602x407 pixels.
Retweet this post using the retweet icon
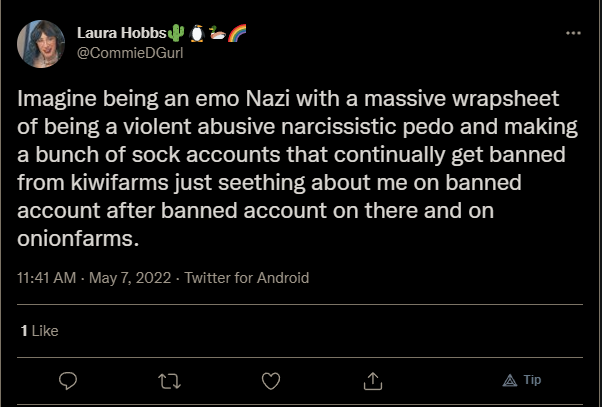click(169, 380)
